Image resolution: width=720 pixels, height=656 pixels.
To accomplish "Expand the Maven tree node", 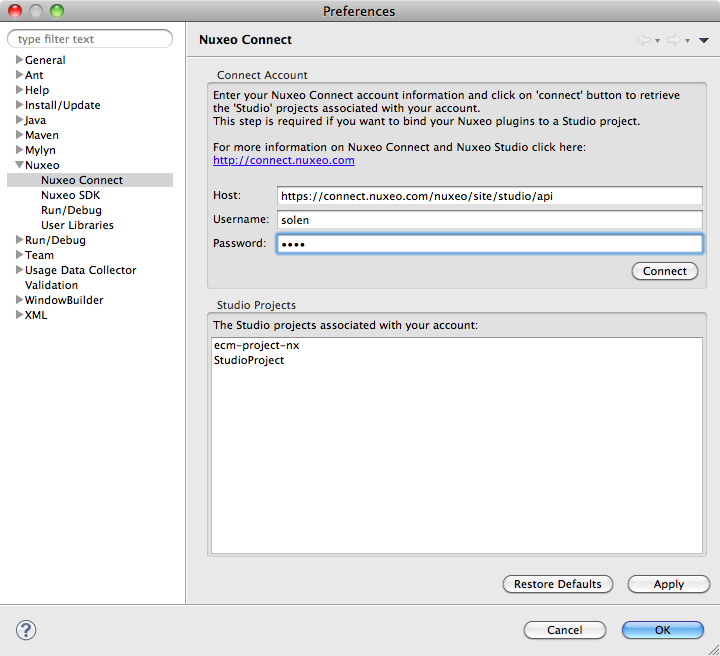I will [19, 135].
